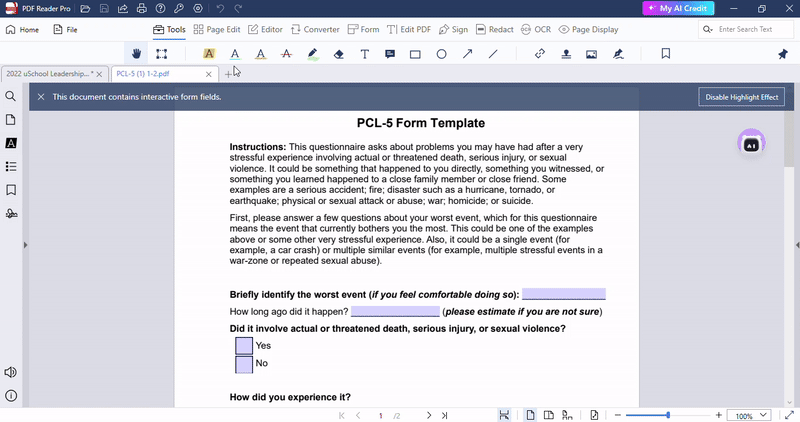Adjust the zoom slider handle
This screenshot has height=422, width=800.
[x=668, y=415]
